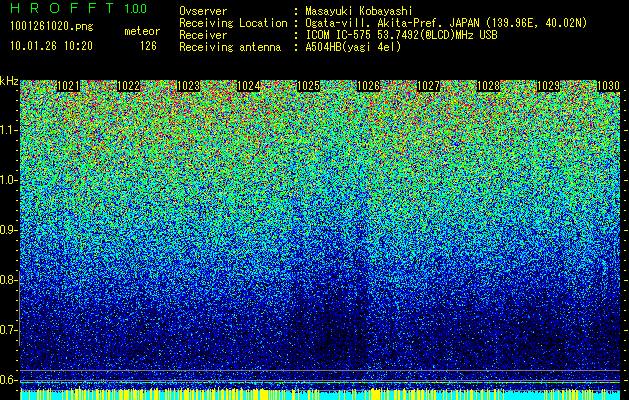Select the 1022 time marker

pos(128,86)
